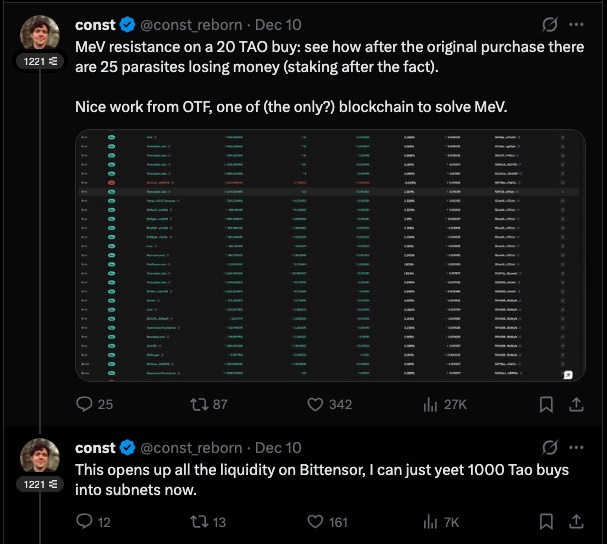The width and height of the screenshot is (607, 544).
Task: Open Grok icon on second tweet
Action: [x=548, y=447]
